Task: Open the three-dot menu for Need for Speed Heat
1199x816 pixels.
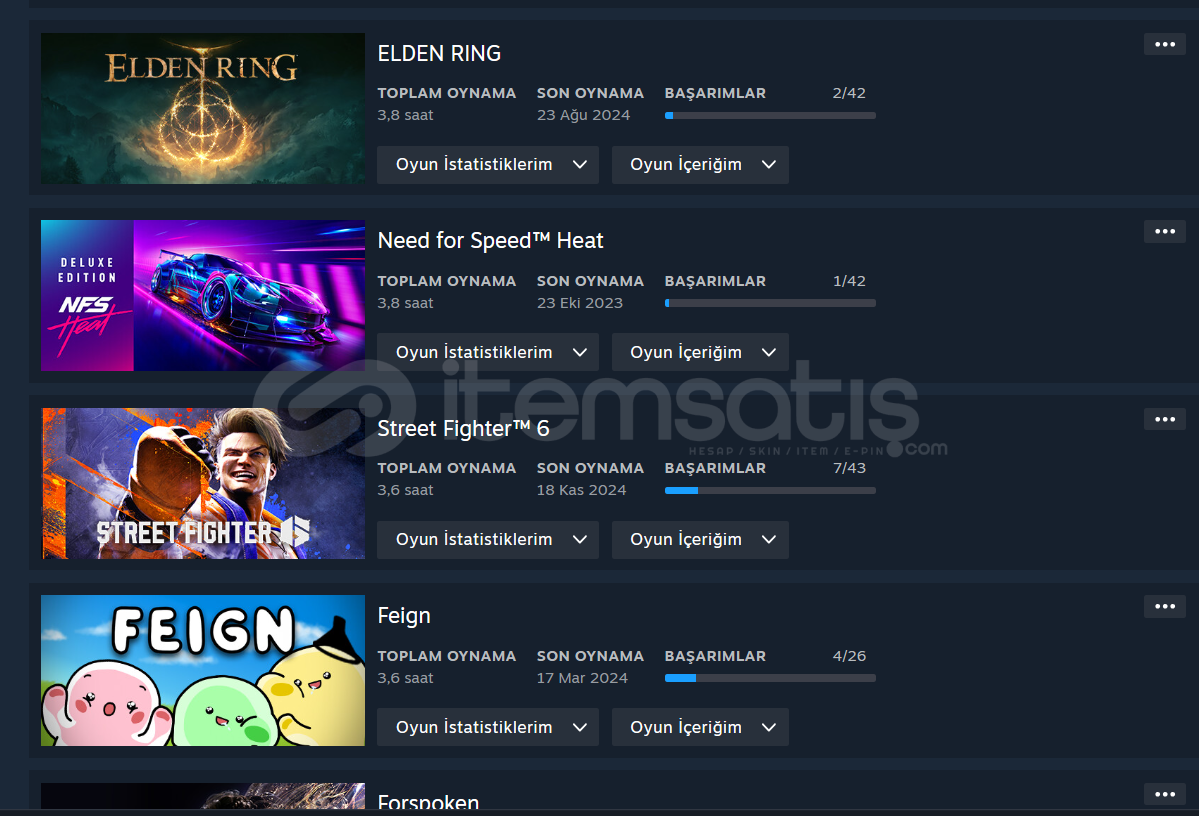Action: (1164, 232)
